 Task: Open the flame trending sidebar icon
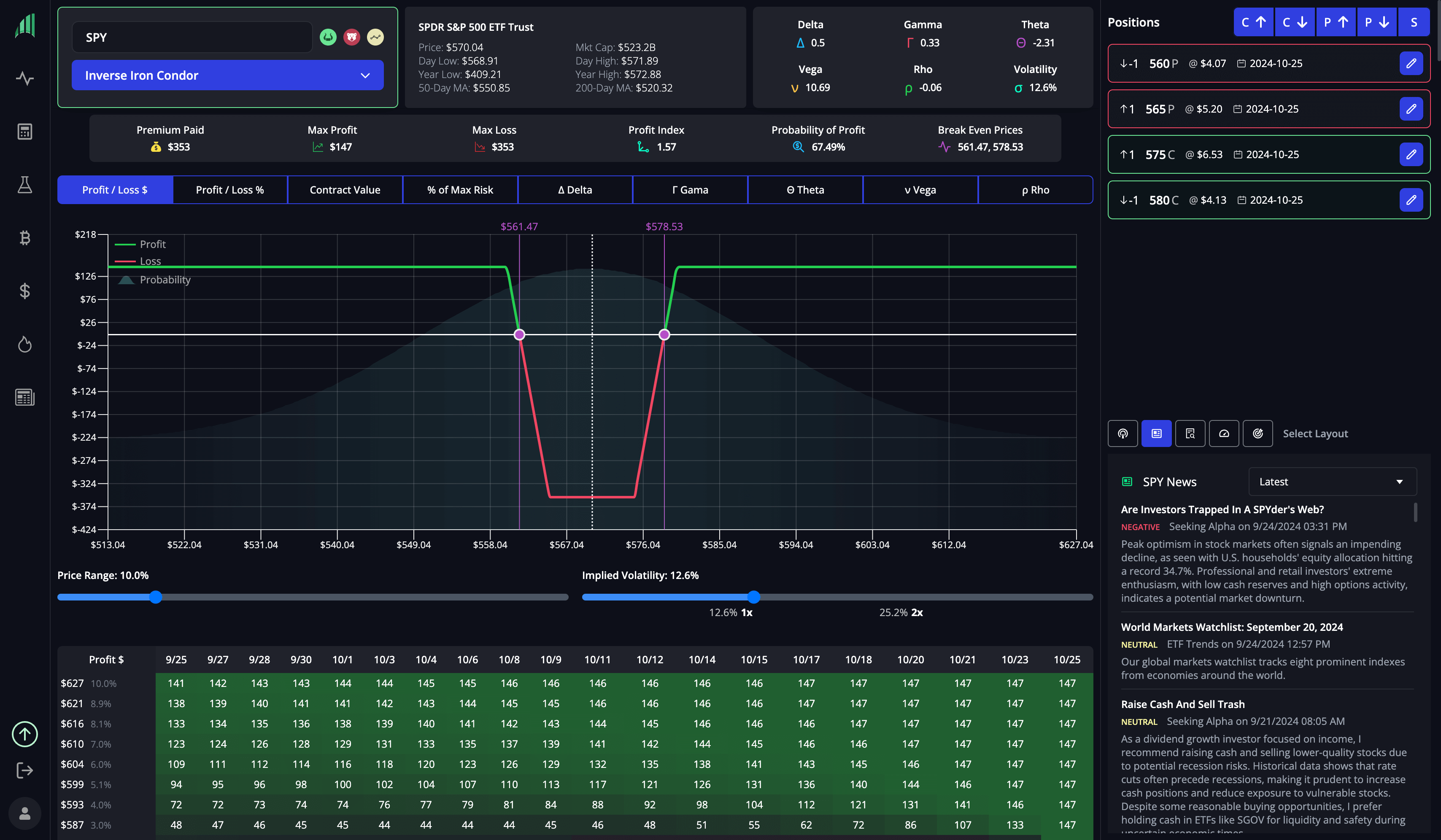pyautogui.click(x=24, y=344)
